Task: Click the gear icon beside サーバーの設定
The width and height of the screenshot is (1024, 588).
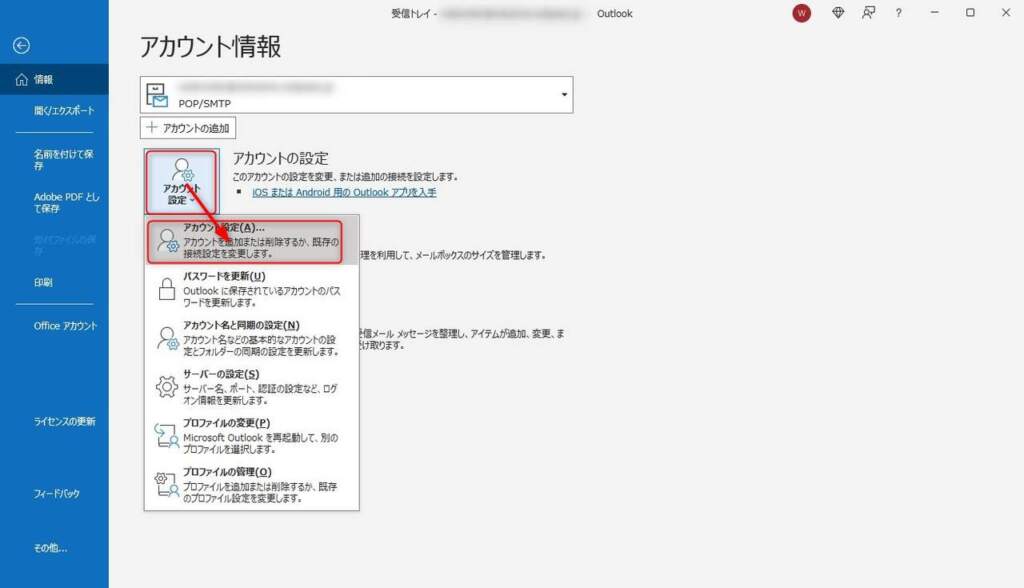Action: 167,387
